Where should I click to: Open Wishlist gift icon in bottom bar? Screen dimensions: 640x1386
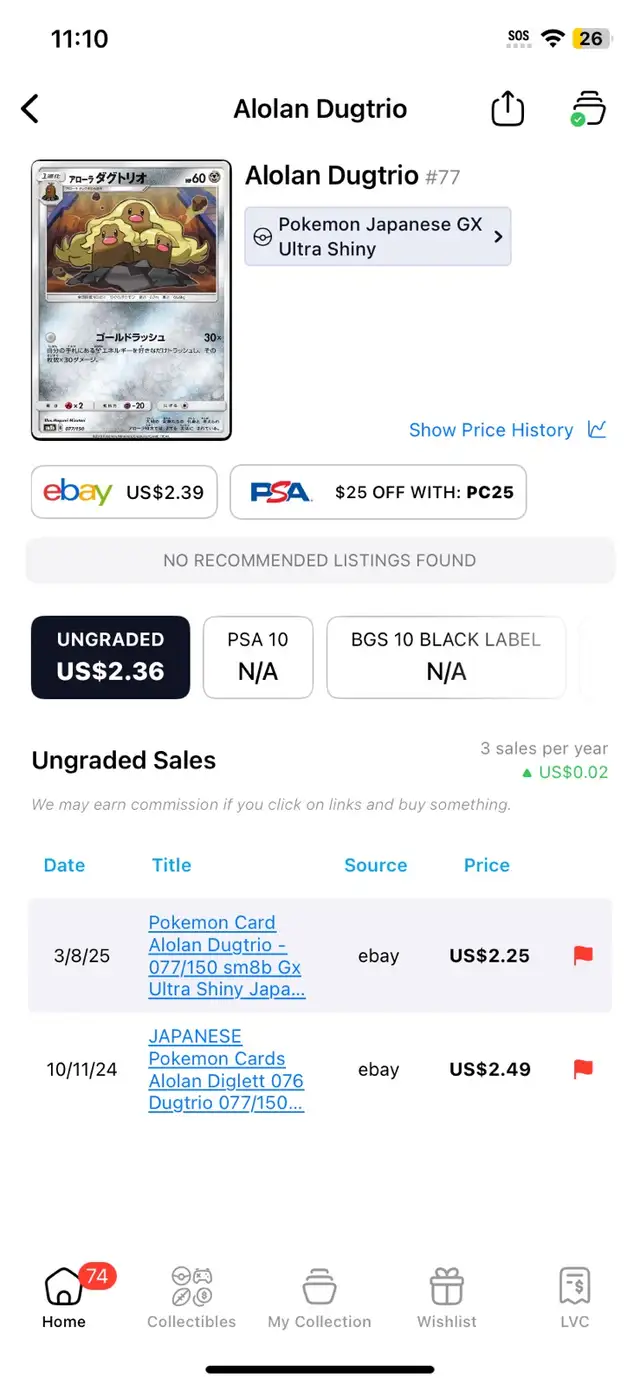click(447, 1298)
